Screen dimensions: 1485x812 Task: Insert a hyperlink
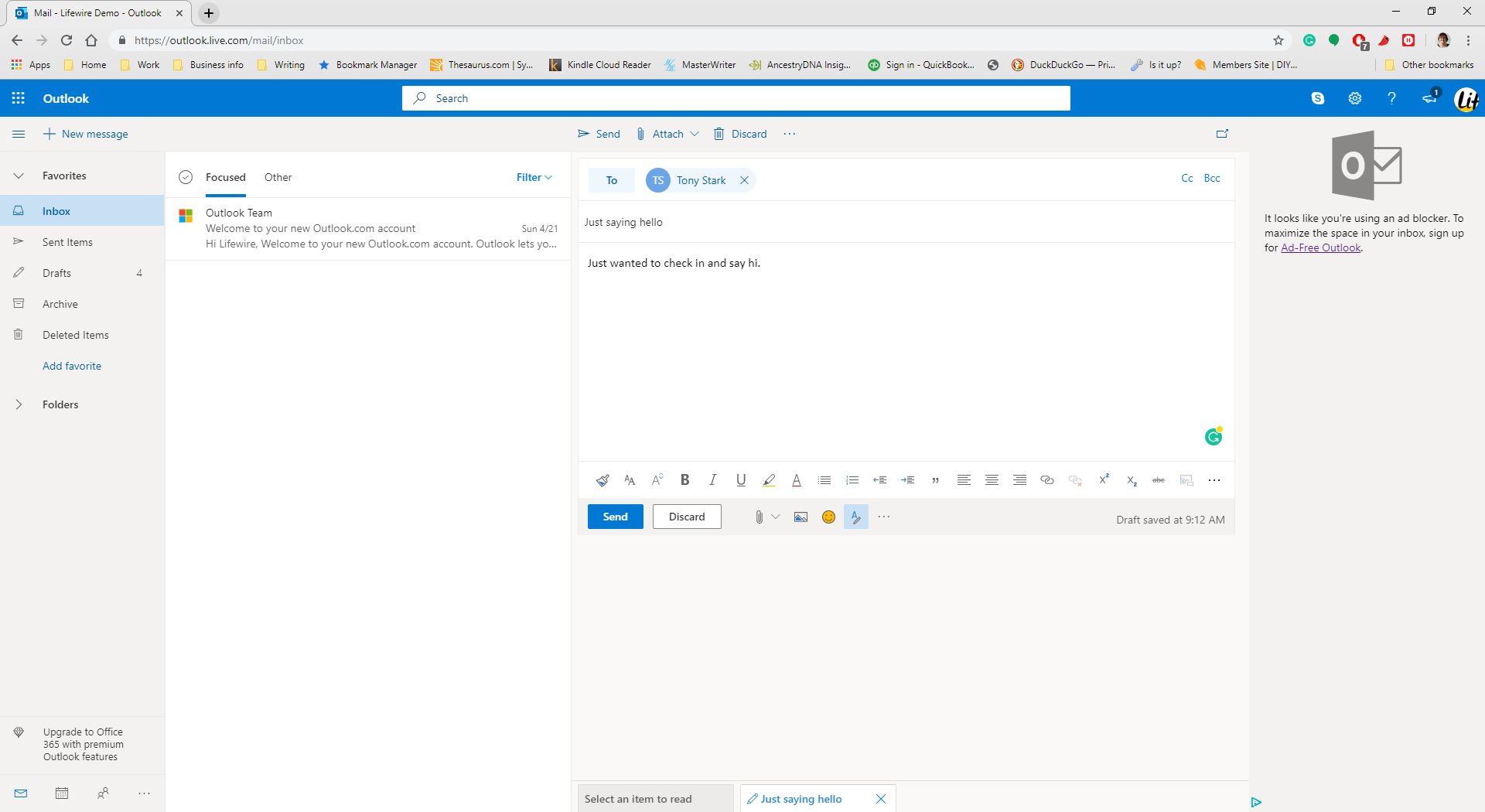[1047, 480]
